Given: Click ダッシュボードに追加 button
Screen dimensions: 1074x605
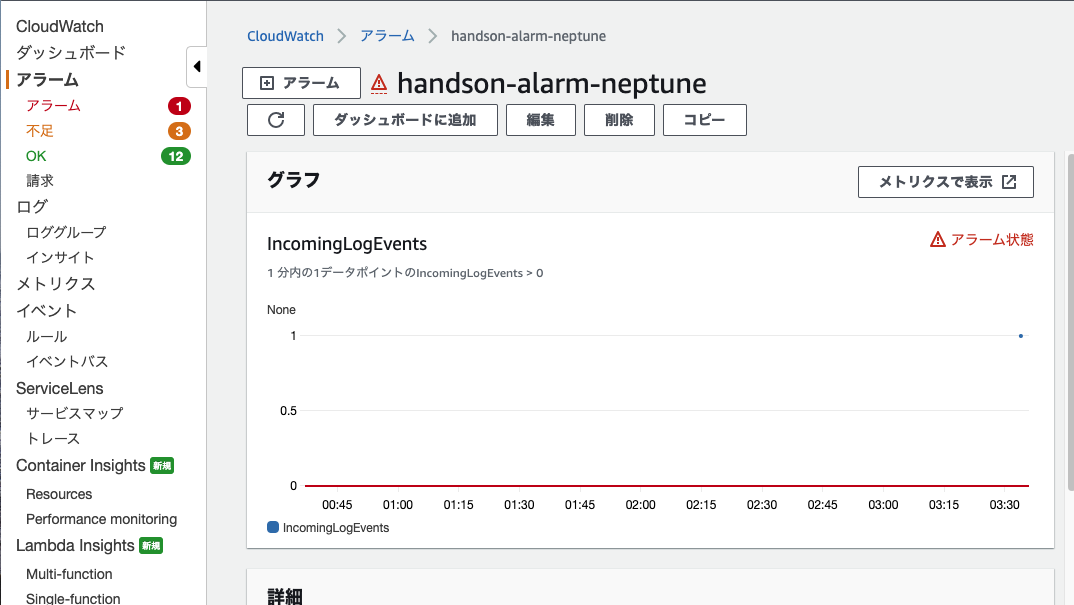Looking at the screenshot, I should click(405, 120).
